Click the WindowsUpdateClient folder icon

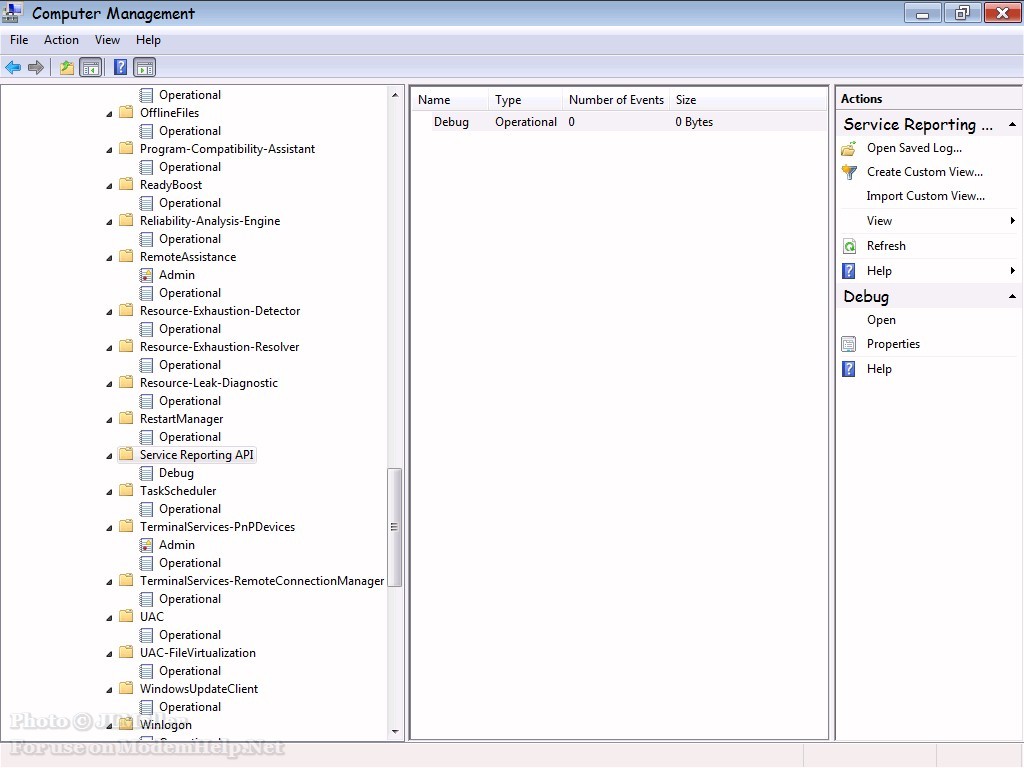click(x=126, y=688)
